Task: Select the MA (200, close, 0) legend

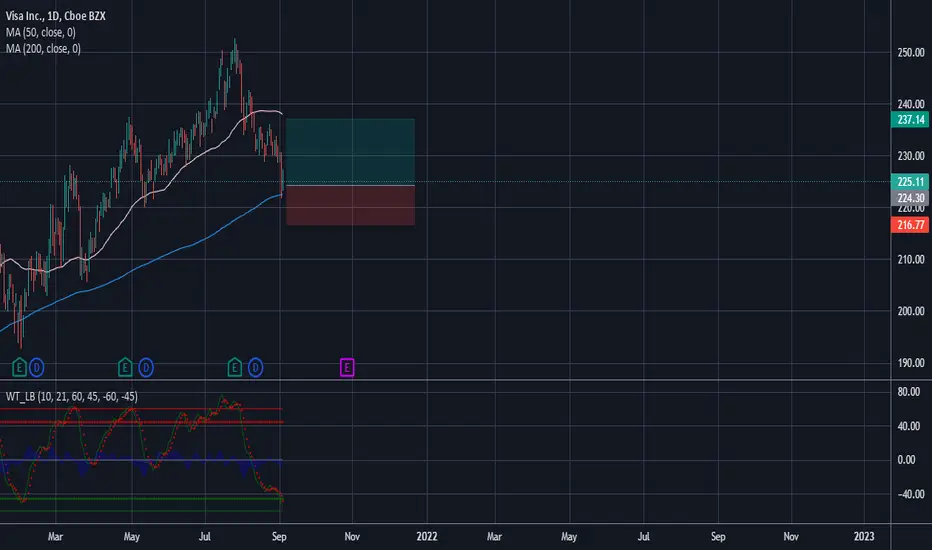Action: point(43,49)
